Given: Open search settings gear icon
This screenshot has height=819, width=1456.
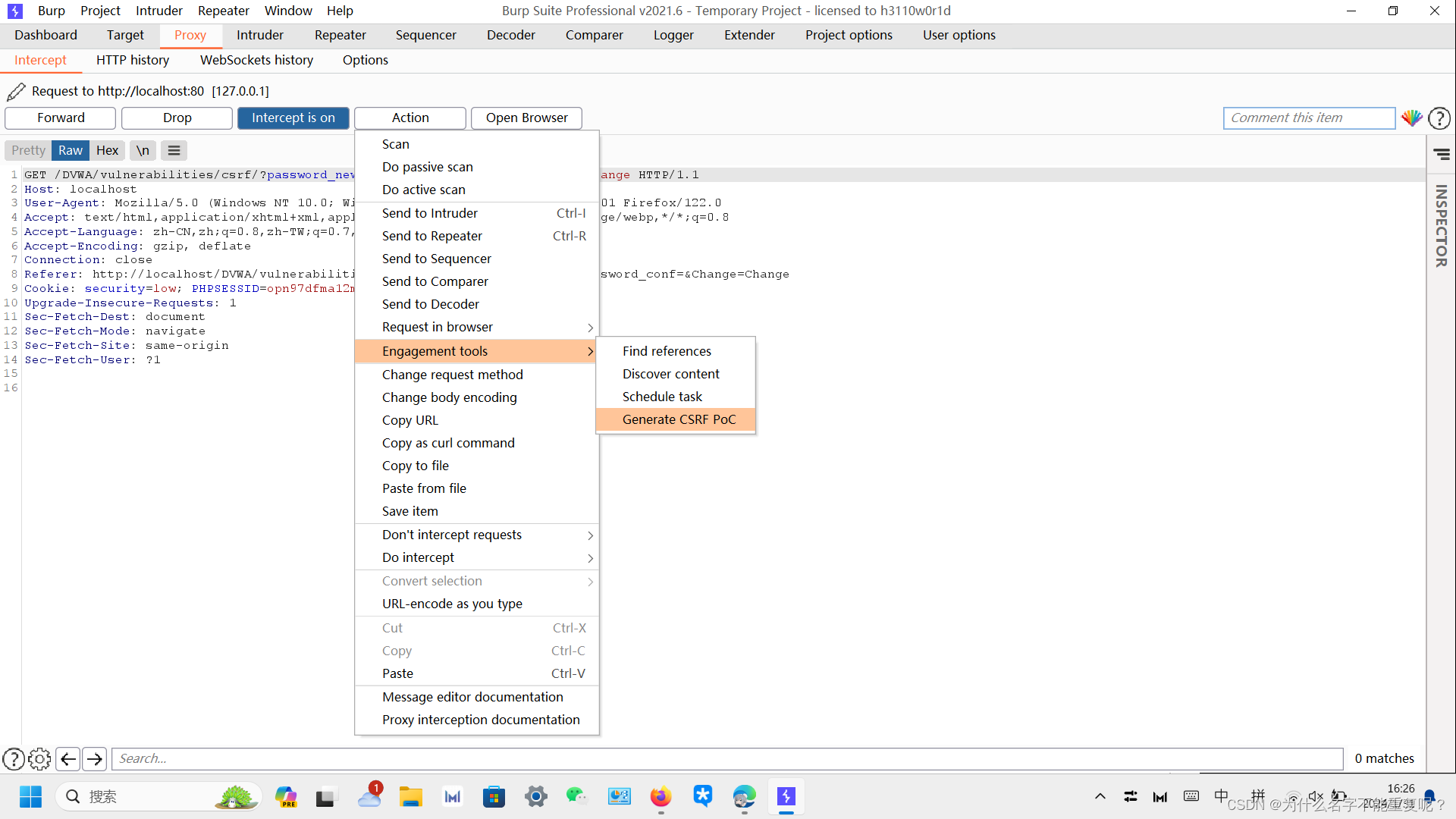Looking at the screenshot, I should [39, 758].
